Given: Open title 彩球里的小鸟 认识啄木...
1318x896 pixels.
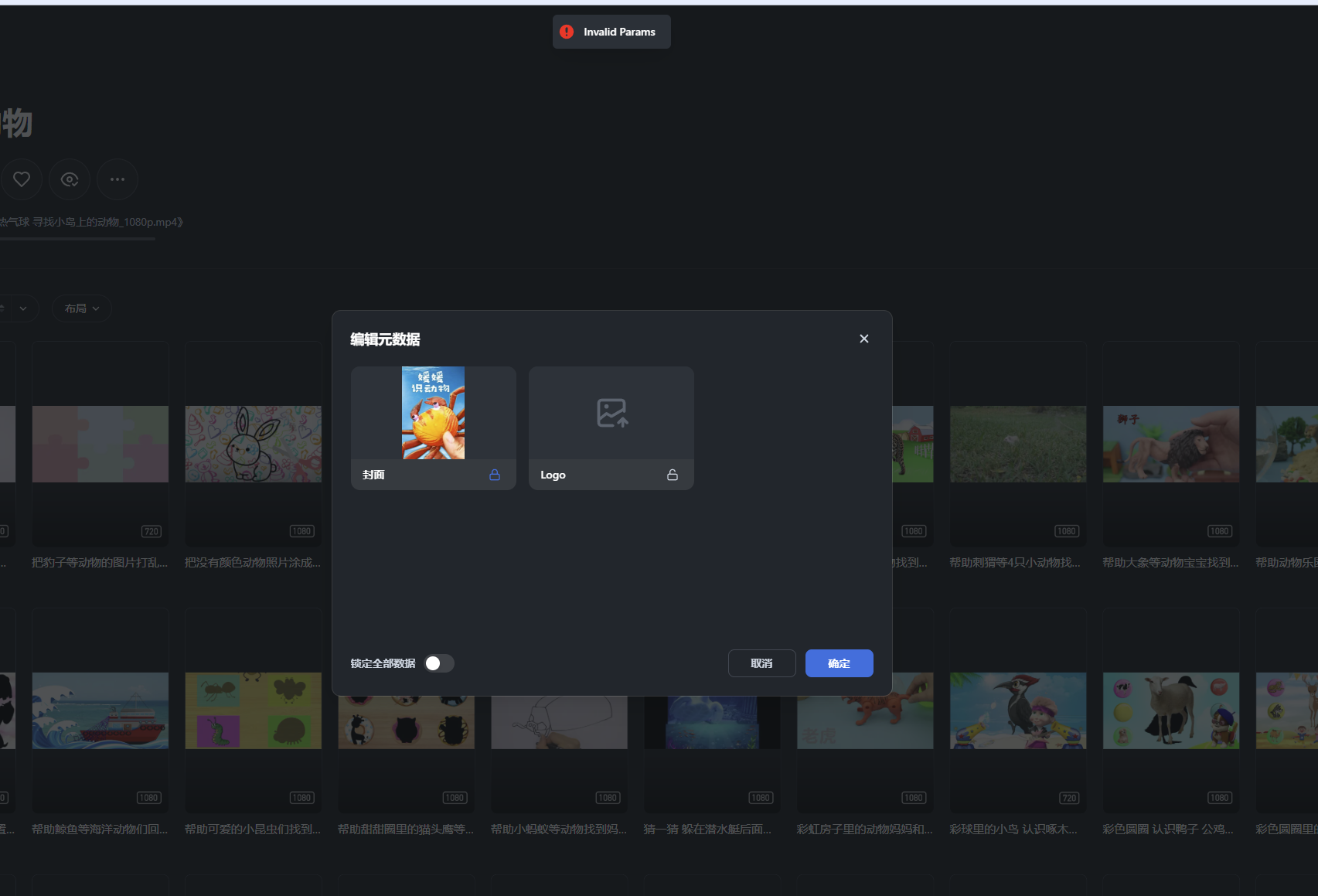Looking at the screenshot, I should [x=1013, y=830].
